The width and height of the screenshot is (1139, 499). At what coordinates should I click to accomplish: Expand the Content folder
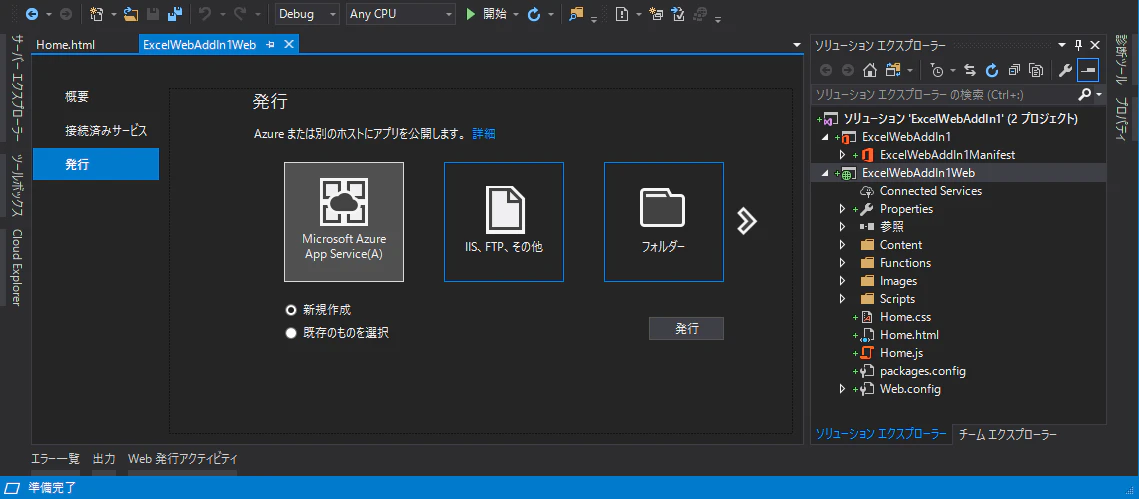point(842,245)
